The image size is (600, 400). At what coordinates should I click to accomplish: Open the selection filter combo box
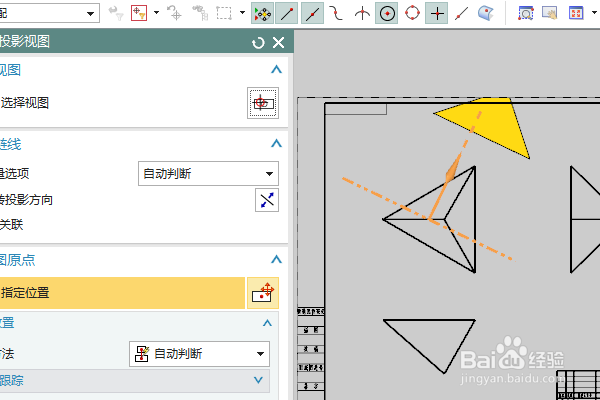(x=48, y=13)
